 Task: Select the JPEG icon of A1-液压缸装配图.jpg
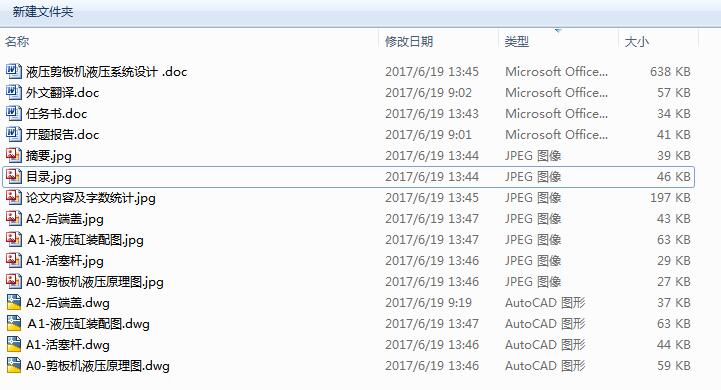[14, 239]
